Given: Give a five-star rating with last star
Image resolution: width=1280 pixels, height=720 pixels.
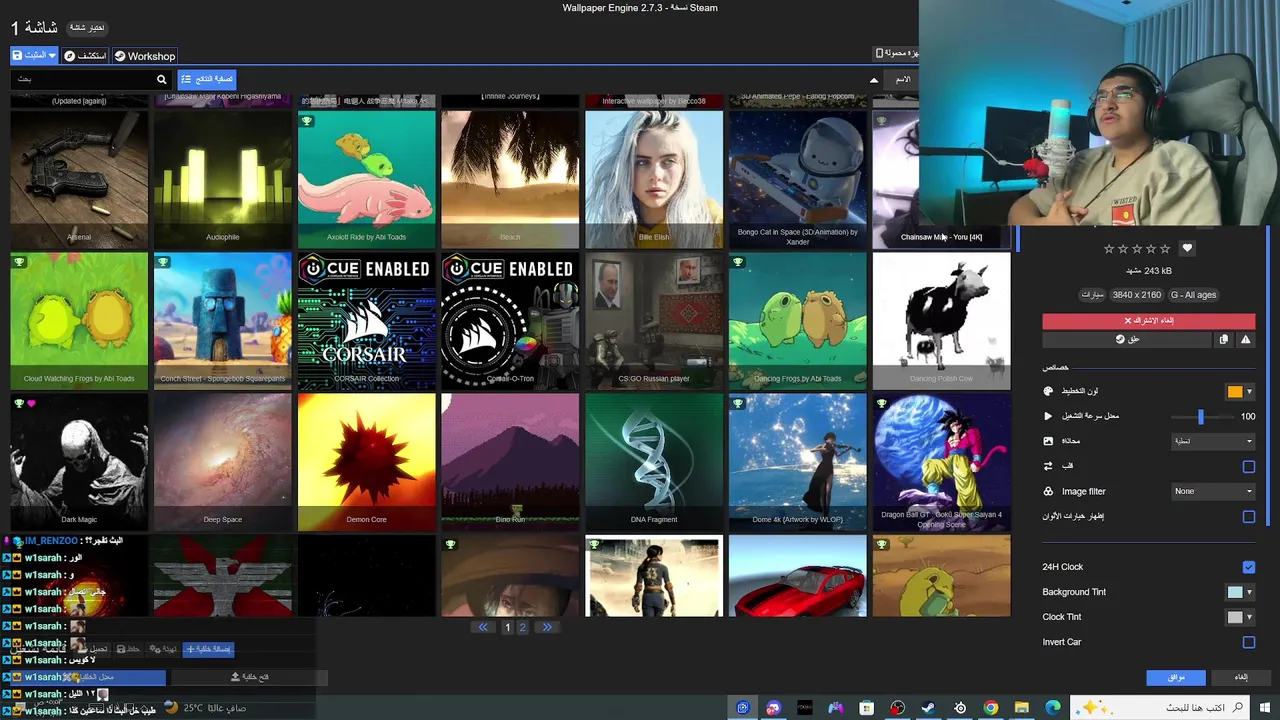Looking at the screenshot, I should coord(1164,249).
